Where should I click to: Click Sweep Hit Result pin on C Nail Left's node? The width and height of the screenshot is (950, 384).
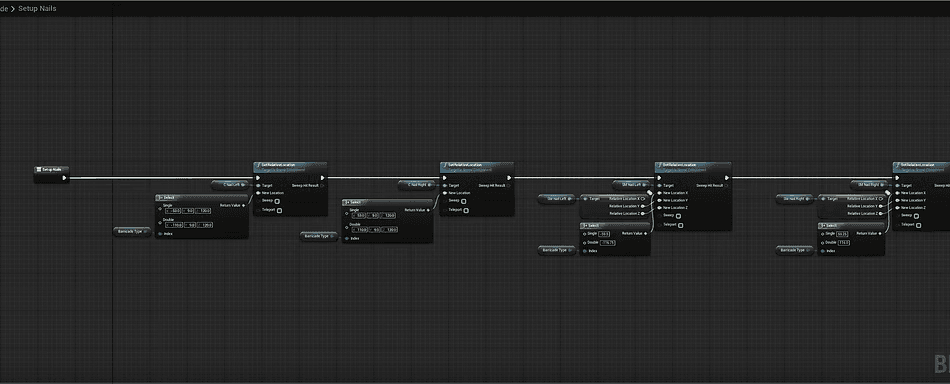(322, 185)
